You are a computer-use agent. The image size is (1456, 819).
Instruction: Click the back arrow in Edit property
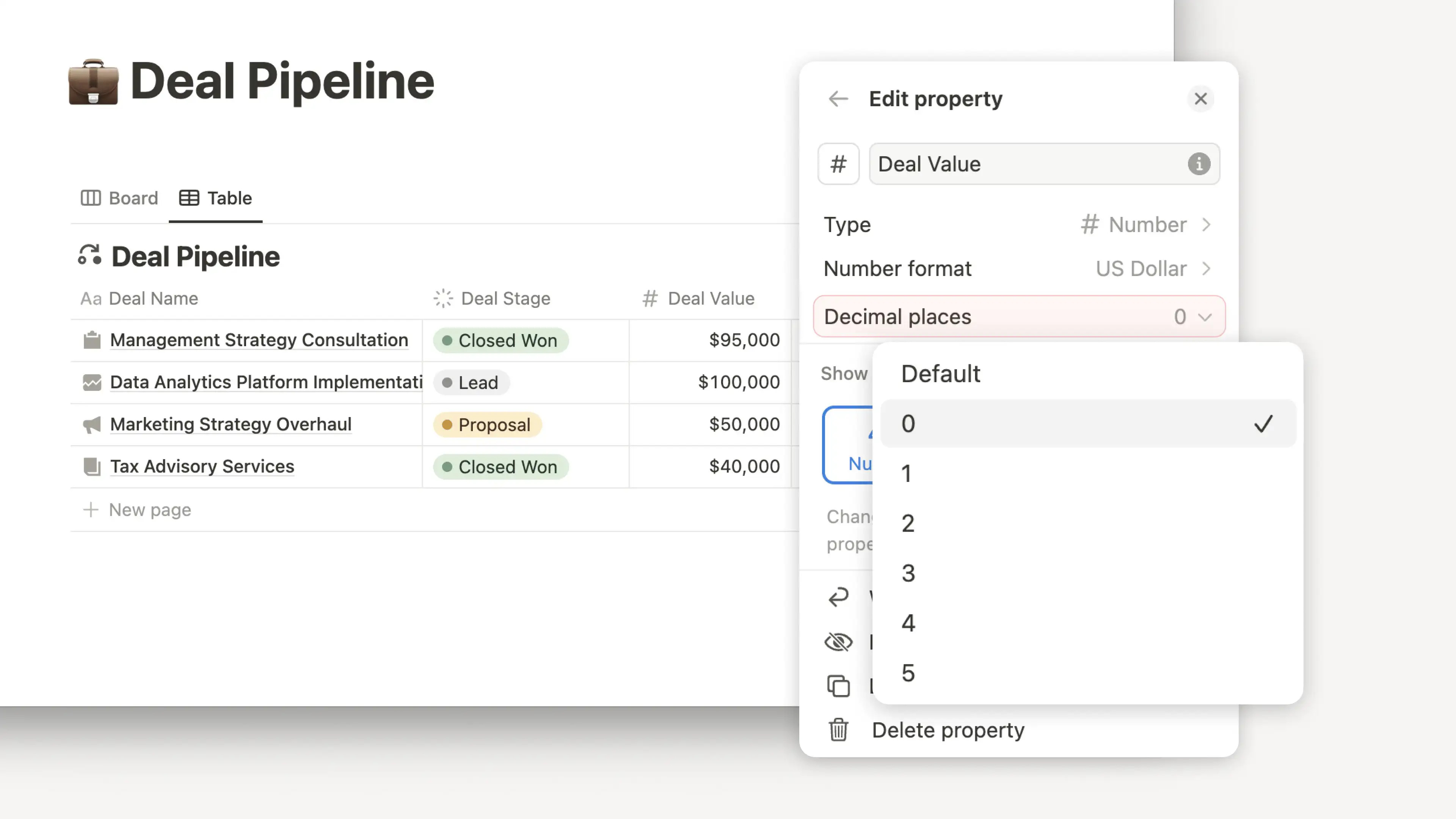[x=838, y=99]
